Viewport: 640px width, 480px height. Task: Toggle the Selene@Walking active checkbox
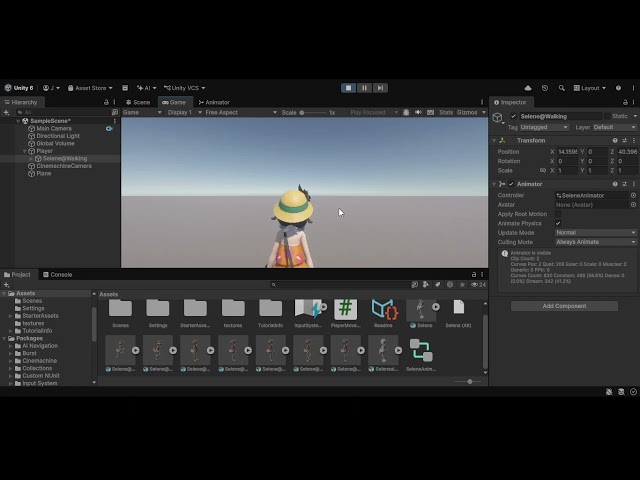pos(513,116)
